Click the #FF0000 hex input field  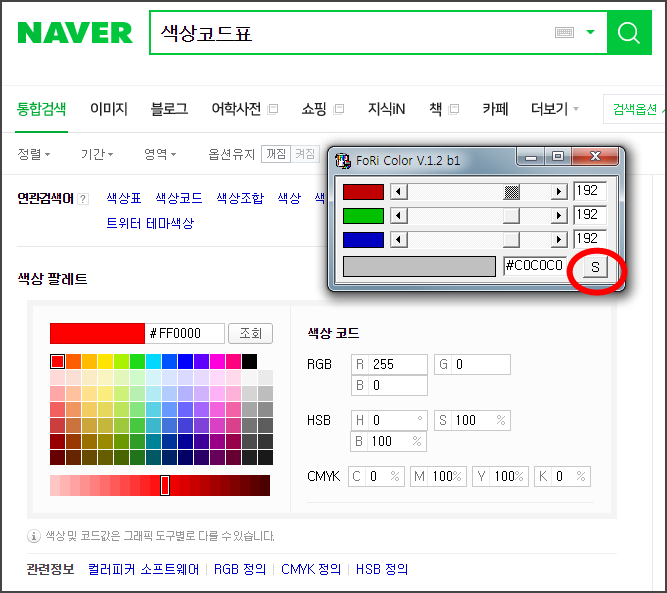185,334
